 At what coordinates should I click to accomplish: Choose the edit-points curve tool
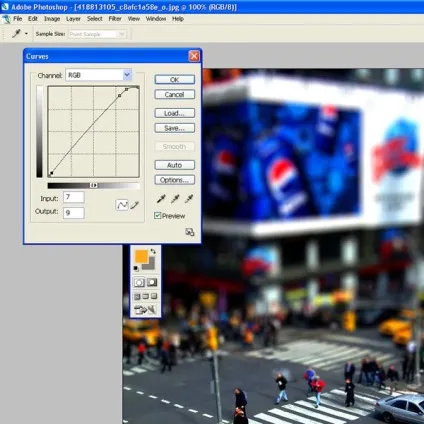[x=122, y=205]
